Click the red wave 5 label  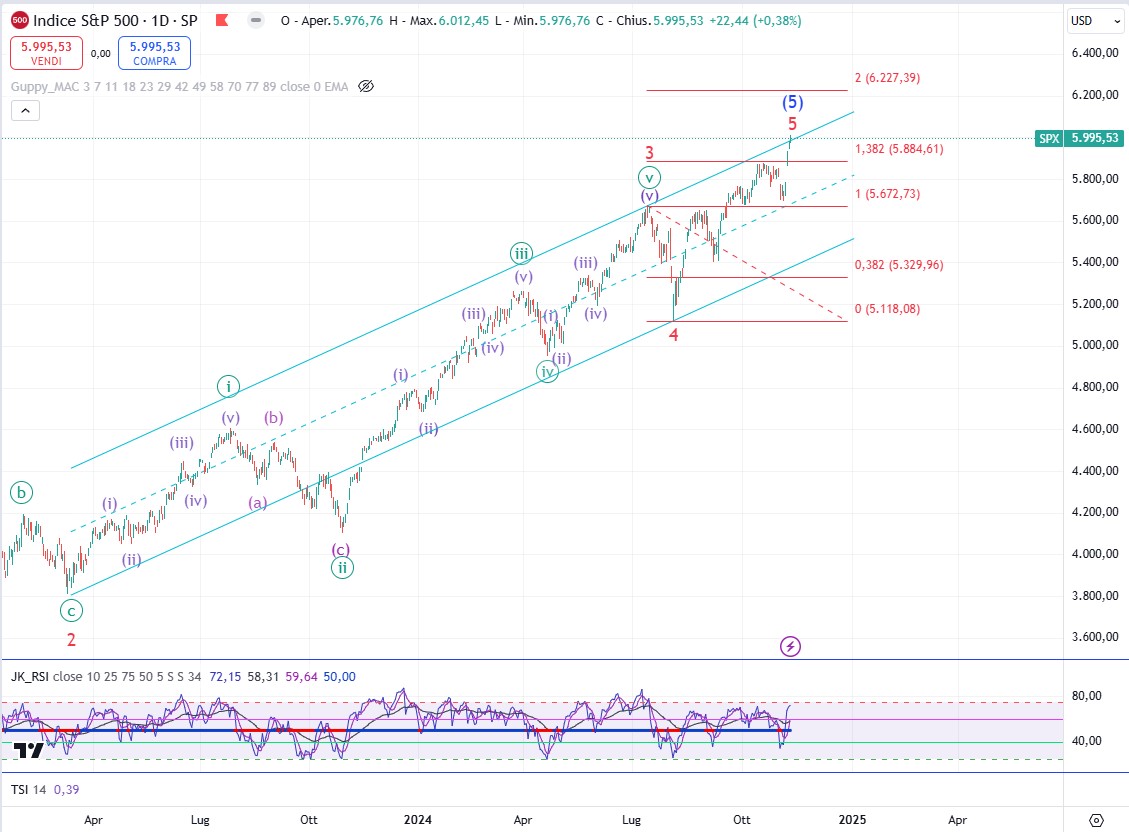792,124
